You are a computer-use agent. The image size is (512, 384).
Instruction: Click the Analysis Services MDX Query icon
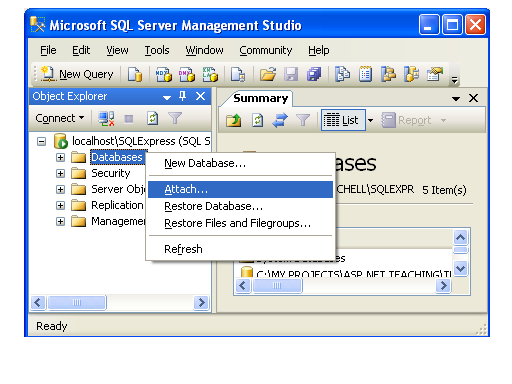click(164, 74)
